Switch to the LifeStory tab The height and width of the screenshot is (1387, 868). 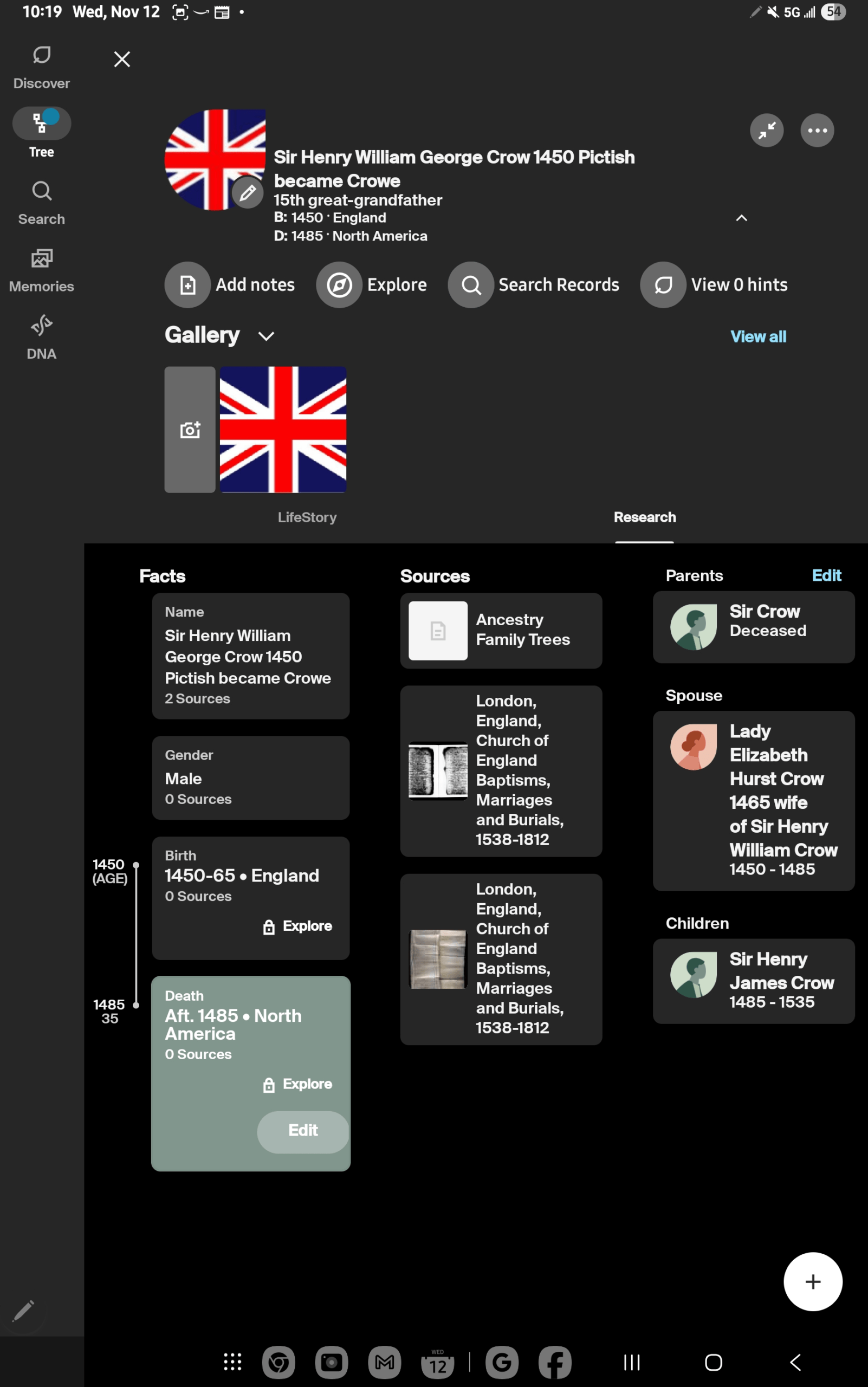click(307, 517)
